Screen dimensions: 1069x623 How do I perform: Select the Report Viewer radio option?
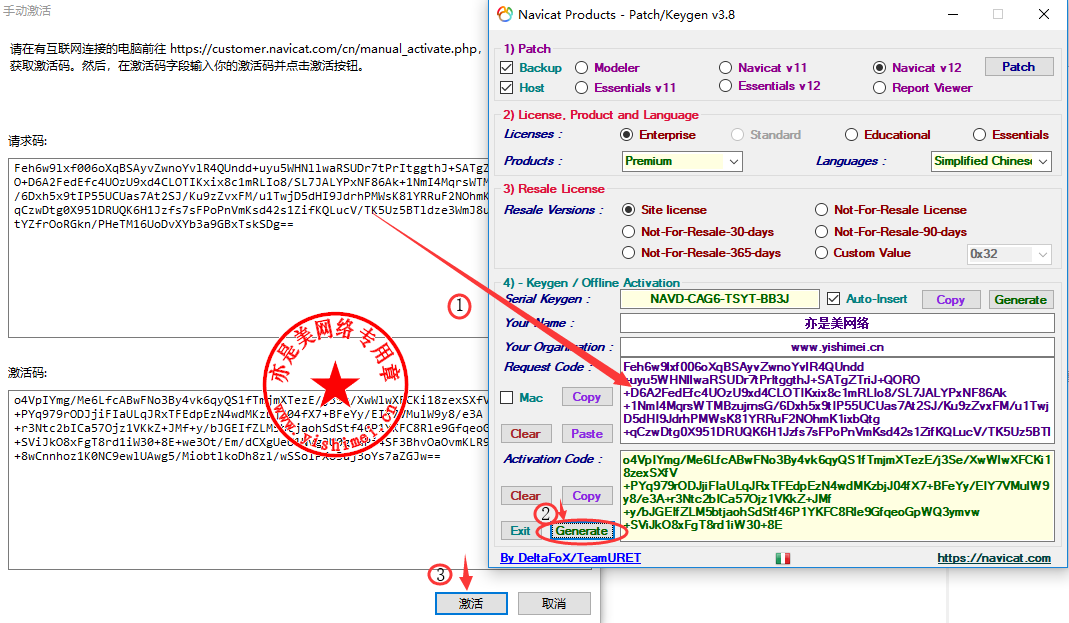tap(879, 87)
